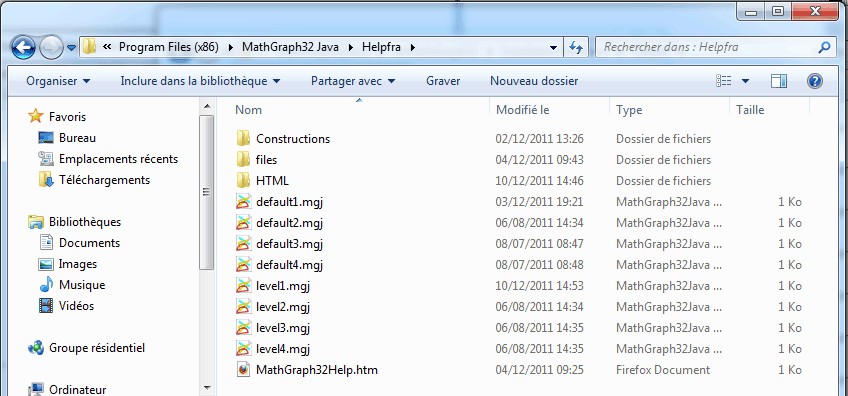Click the default4.mgj file icon
The image size is (848, 396).
pyautogui.click(x=244, y=265)
